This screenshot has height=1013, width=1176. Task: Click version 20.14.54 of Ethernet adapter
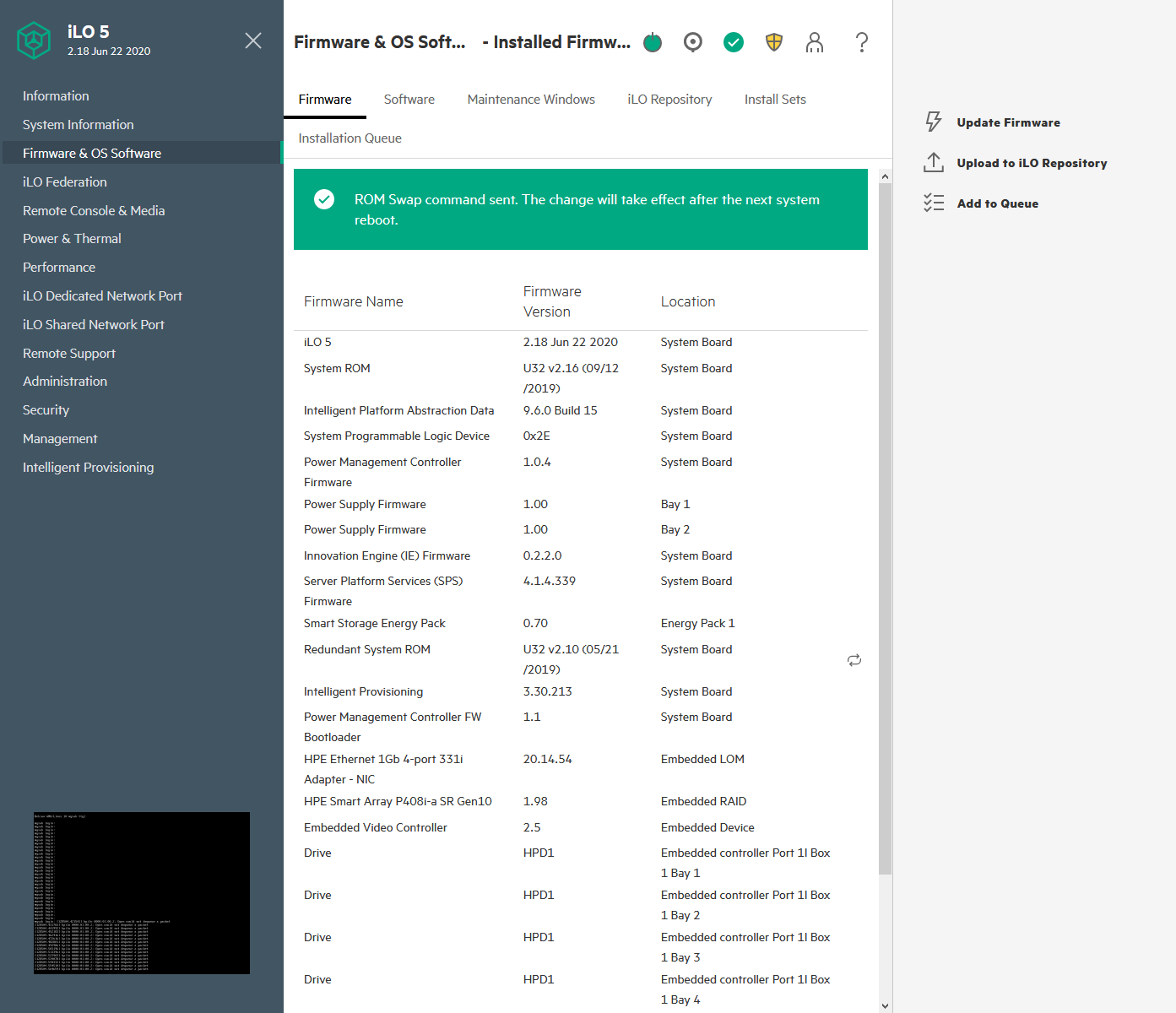coord(548,760)
